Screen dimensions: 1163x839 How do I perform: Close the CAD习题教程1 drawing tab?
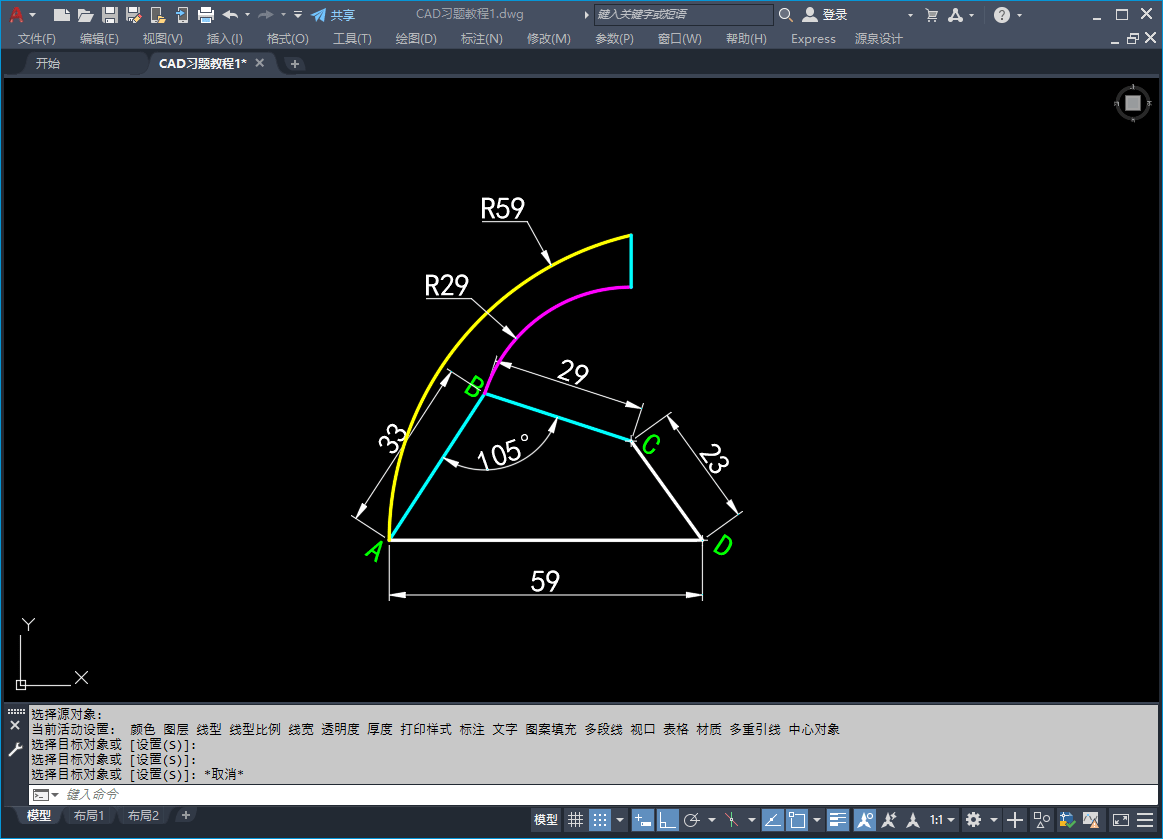[x=260, y=63]
